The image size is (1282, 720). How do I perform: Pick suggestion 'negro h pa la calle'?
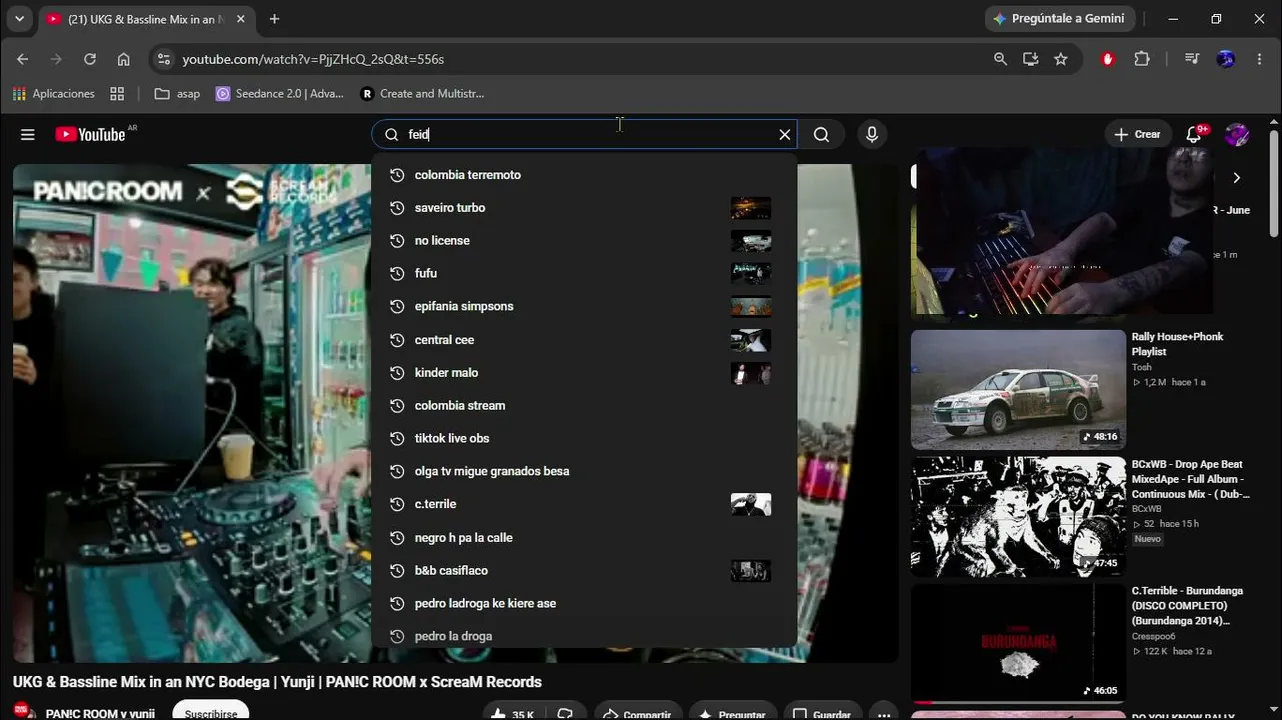pyautogui.click(x=584, y=538)
